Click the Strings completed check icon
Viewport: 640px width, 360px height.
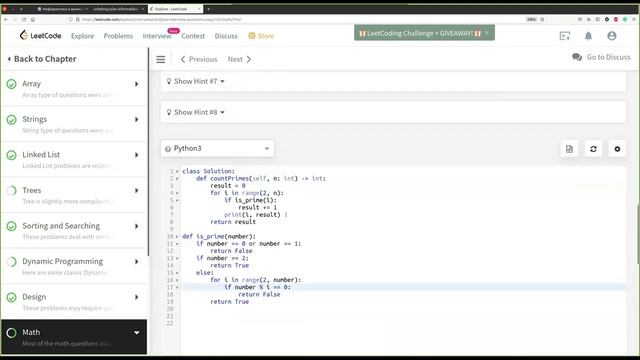11,120
